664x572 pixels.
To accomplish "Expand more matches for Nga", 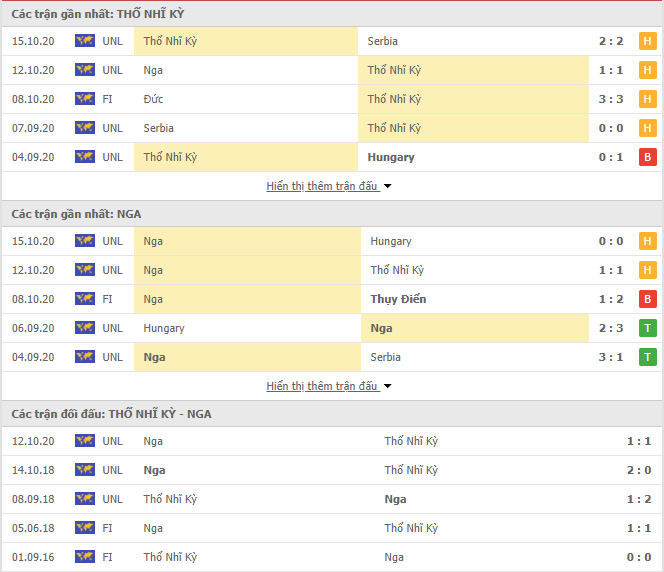I will [321, 386].
